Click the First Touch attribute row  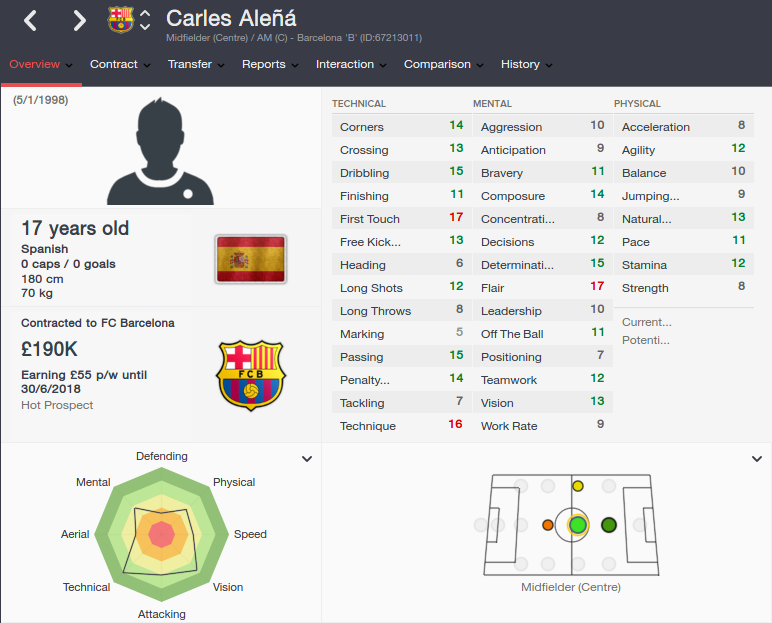pos(401,219)
